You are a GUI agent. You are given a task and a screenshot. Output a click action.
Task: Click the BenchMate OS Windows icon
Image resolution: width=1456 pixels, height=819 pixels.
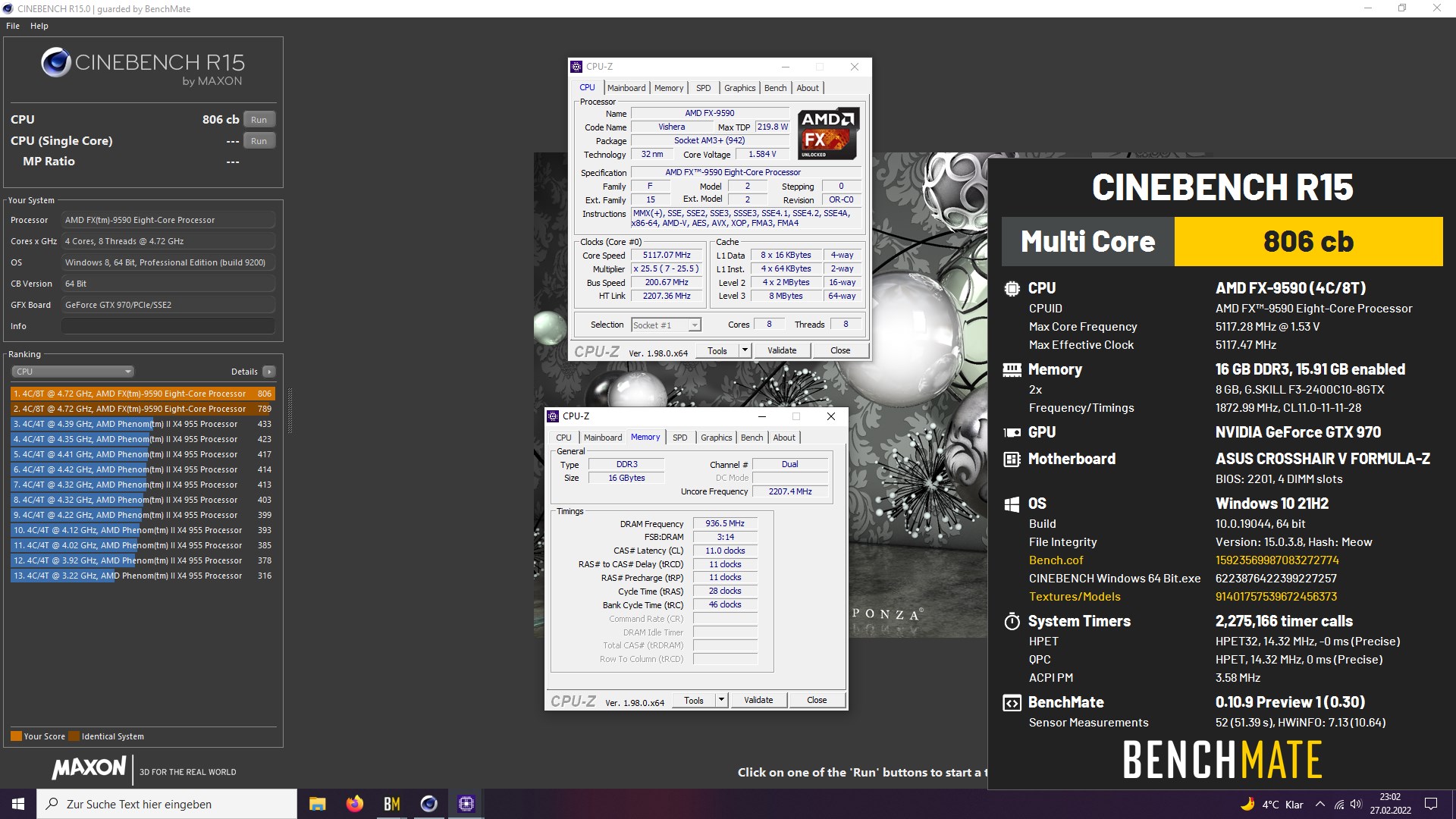click(x=1012, y=504)
